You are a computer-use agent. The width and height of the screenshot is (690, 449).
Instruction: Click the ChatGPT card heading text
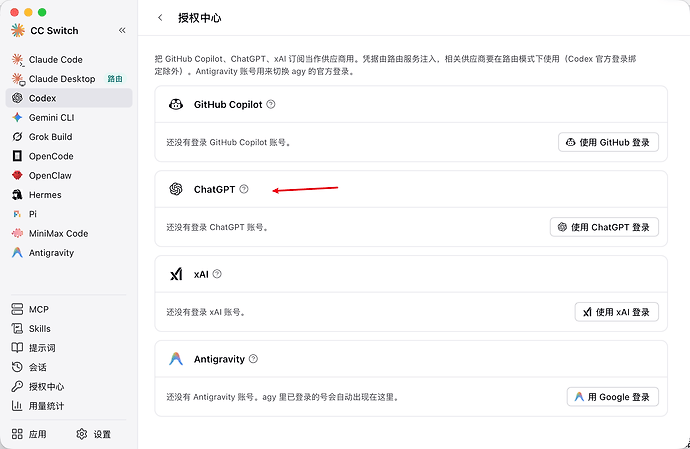click(x=214, y=189)
